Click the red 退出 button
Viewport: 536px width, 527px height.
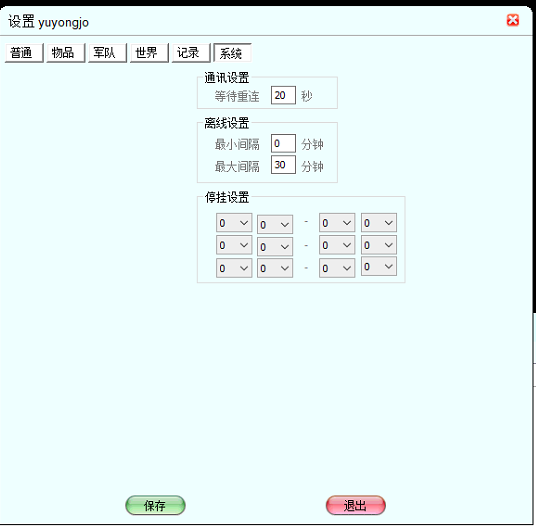click(x=356, y=505)
